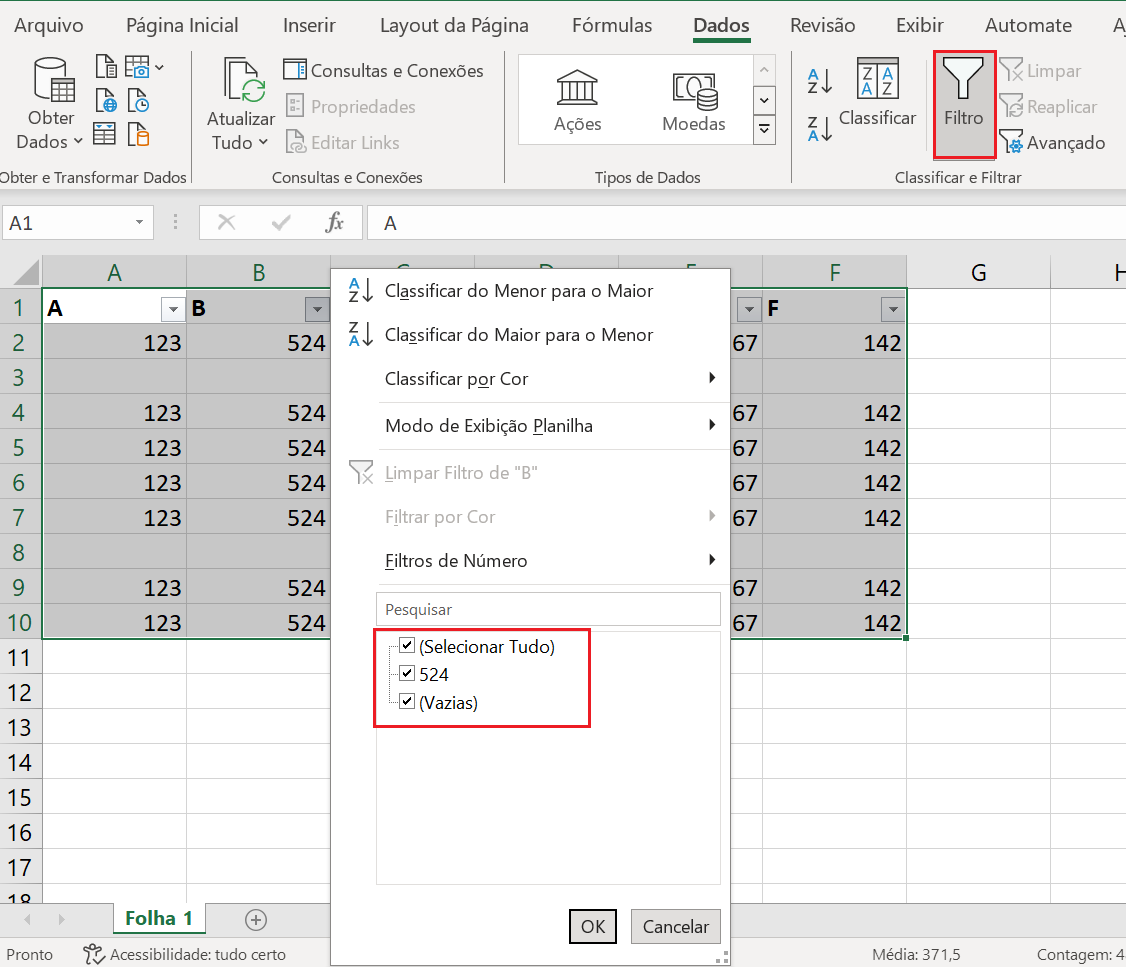Expand the data types gallery more button
The image size is (1126, 967).
coord(764,129)
